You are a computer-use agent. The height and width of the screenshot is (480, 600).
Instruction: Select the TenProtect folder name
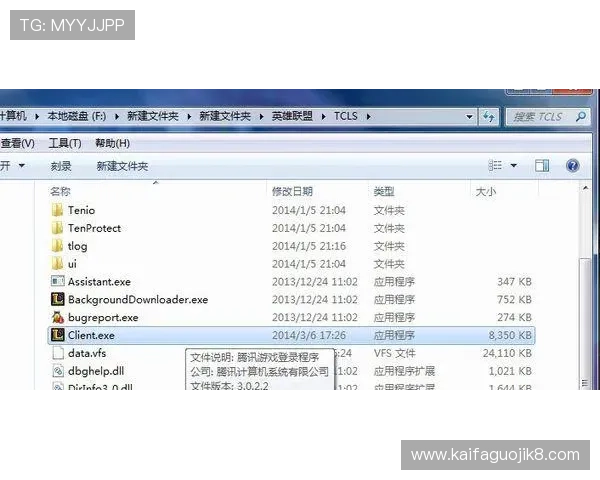coord(94,228)
